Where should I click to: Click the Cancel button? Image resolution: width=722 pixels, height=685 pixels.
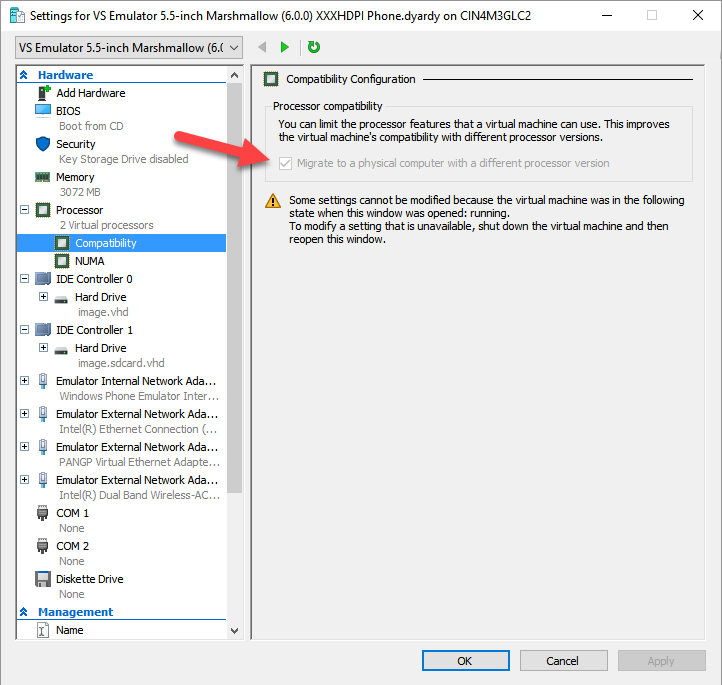click(x=563, y=661)
